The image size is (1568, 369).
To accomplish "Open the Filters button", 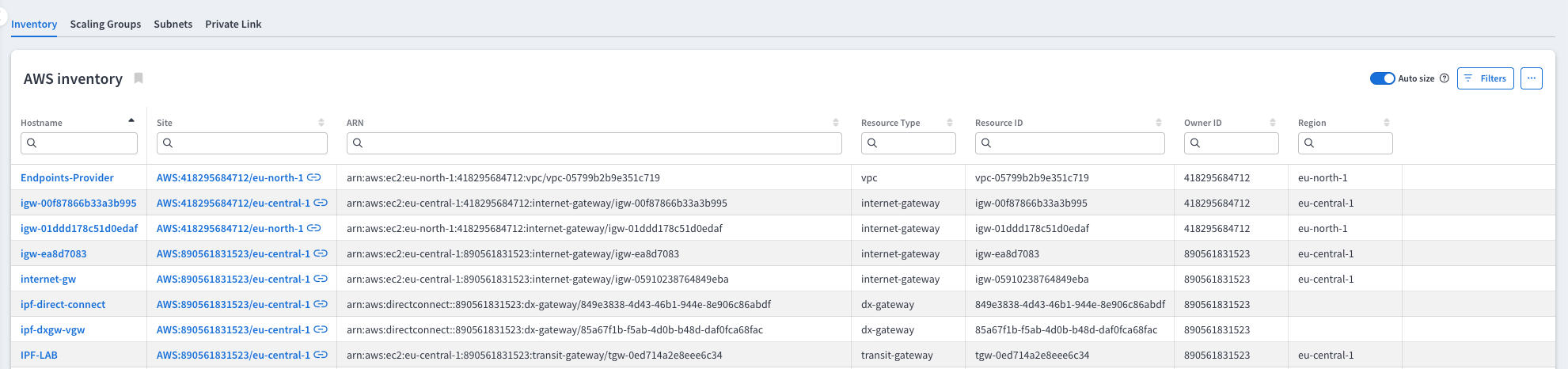I will tap(1485, 78).
